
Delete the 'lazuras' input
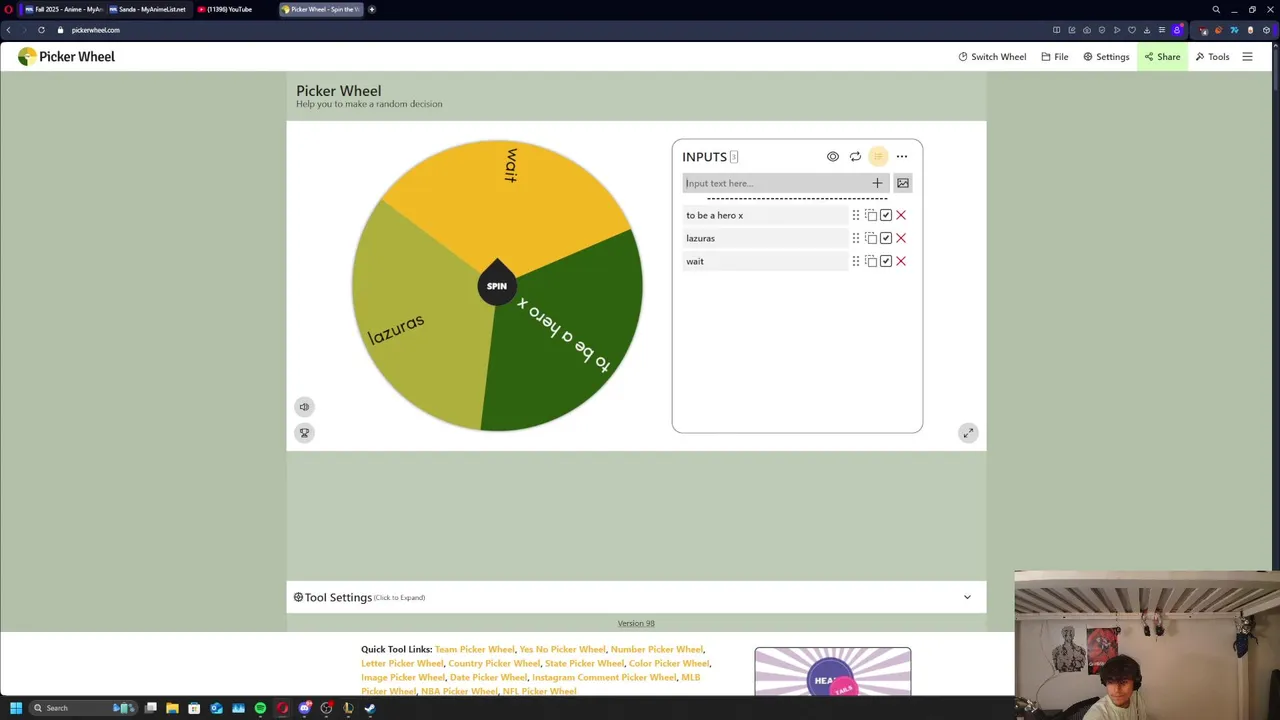pos(901,238)
